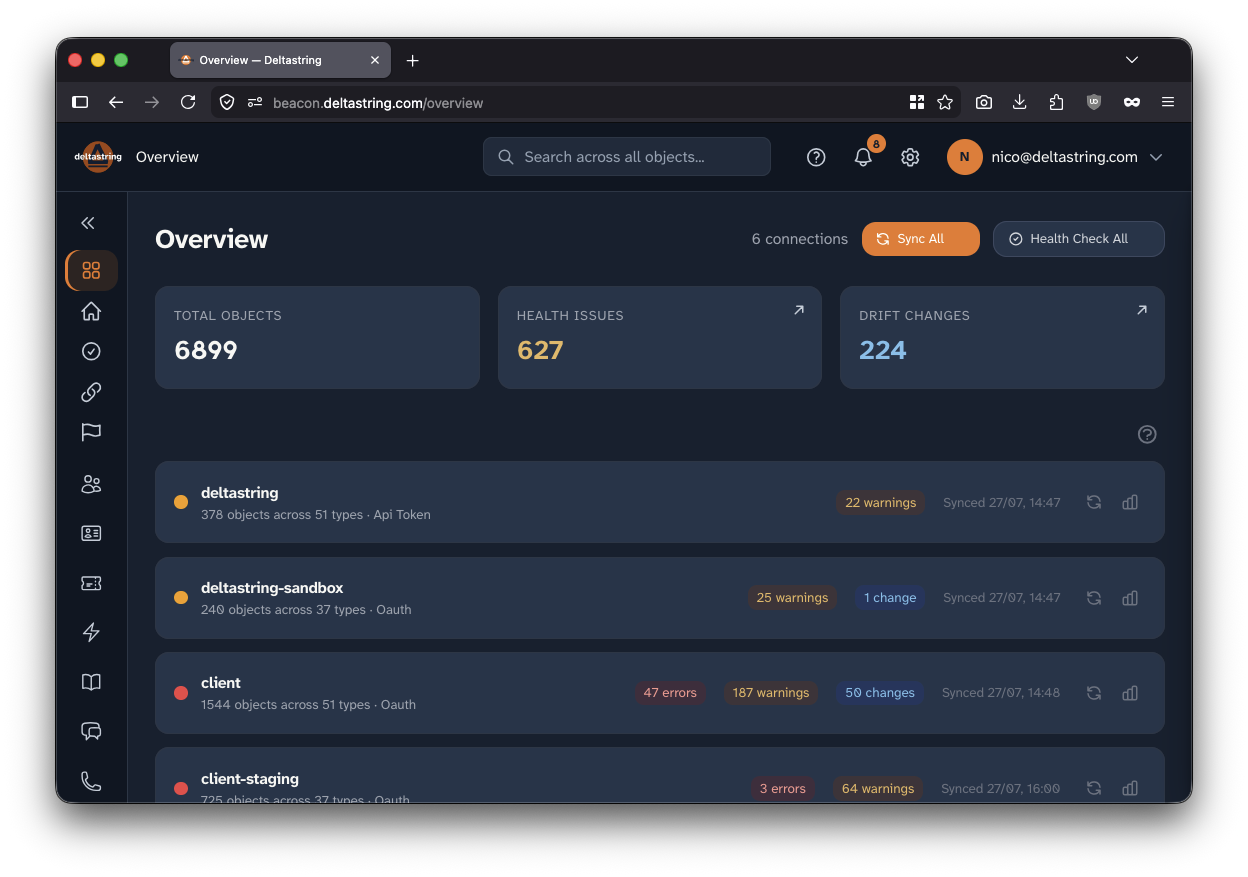1248x877 pixels.
Task: Sync the client-staging connection
Action: pos(1094,788)
